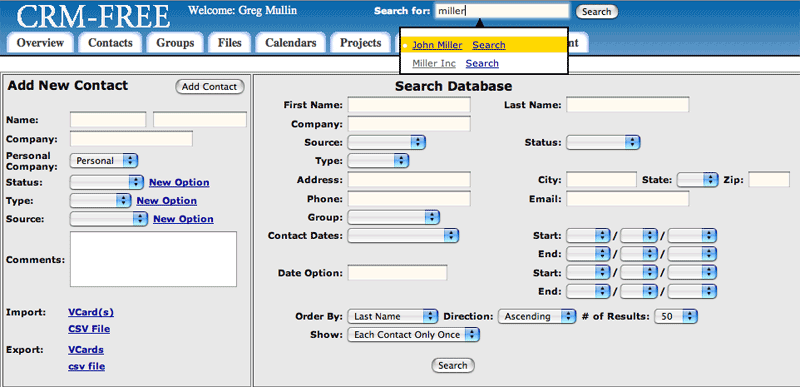Click the Last Name search field

pos(628,105)
